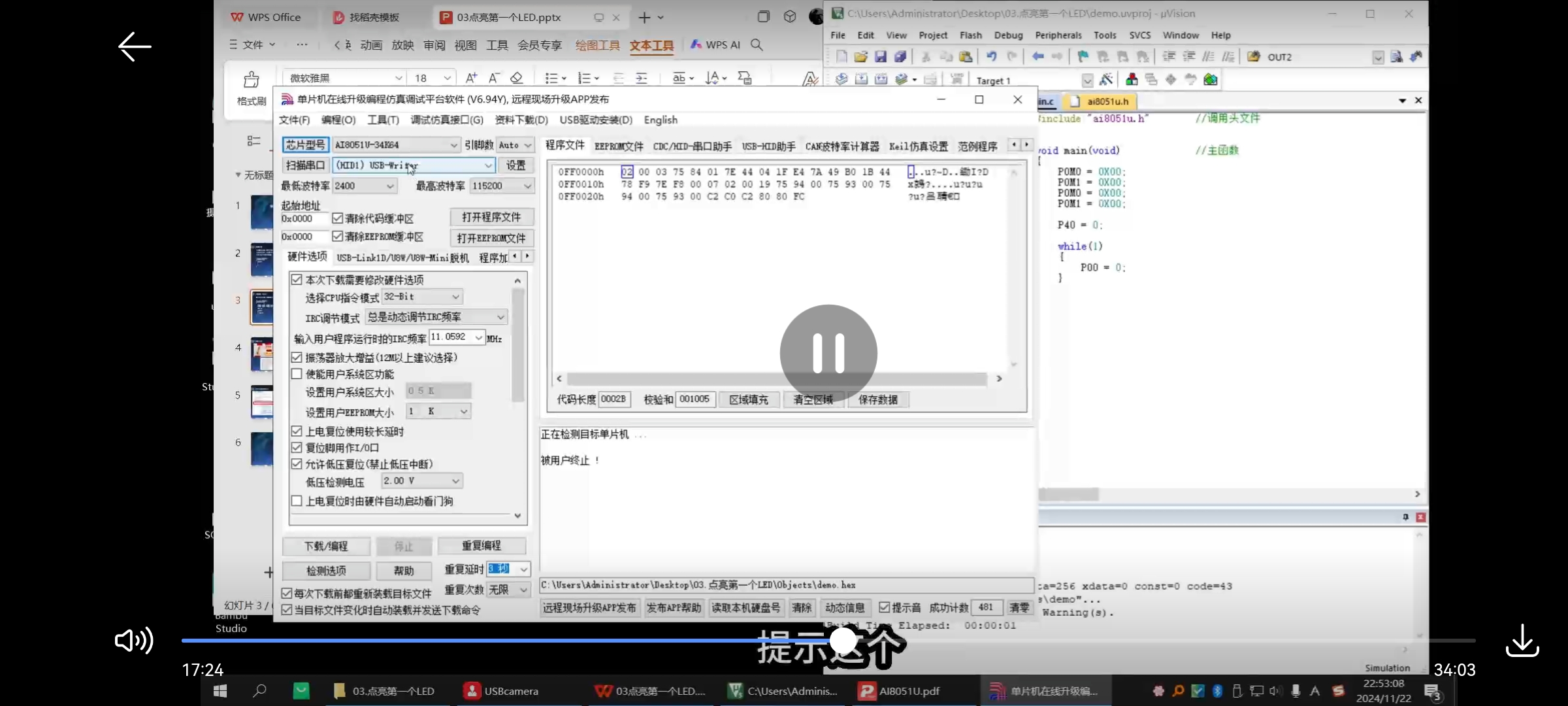Click the Navigate Backward arrow in Keil toolbar
The image size is (1568, 706).
point(1037,57)
